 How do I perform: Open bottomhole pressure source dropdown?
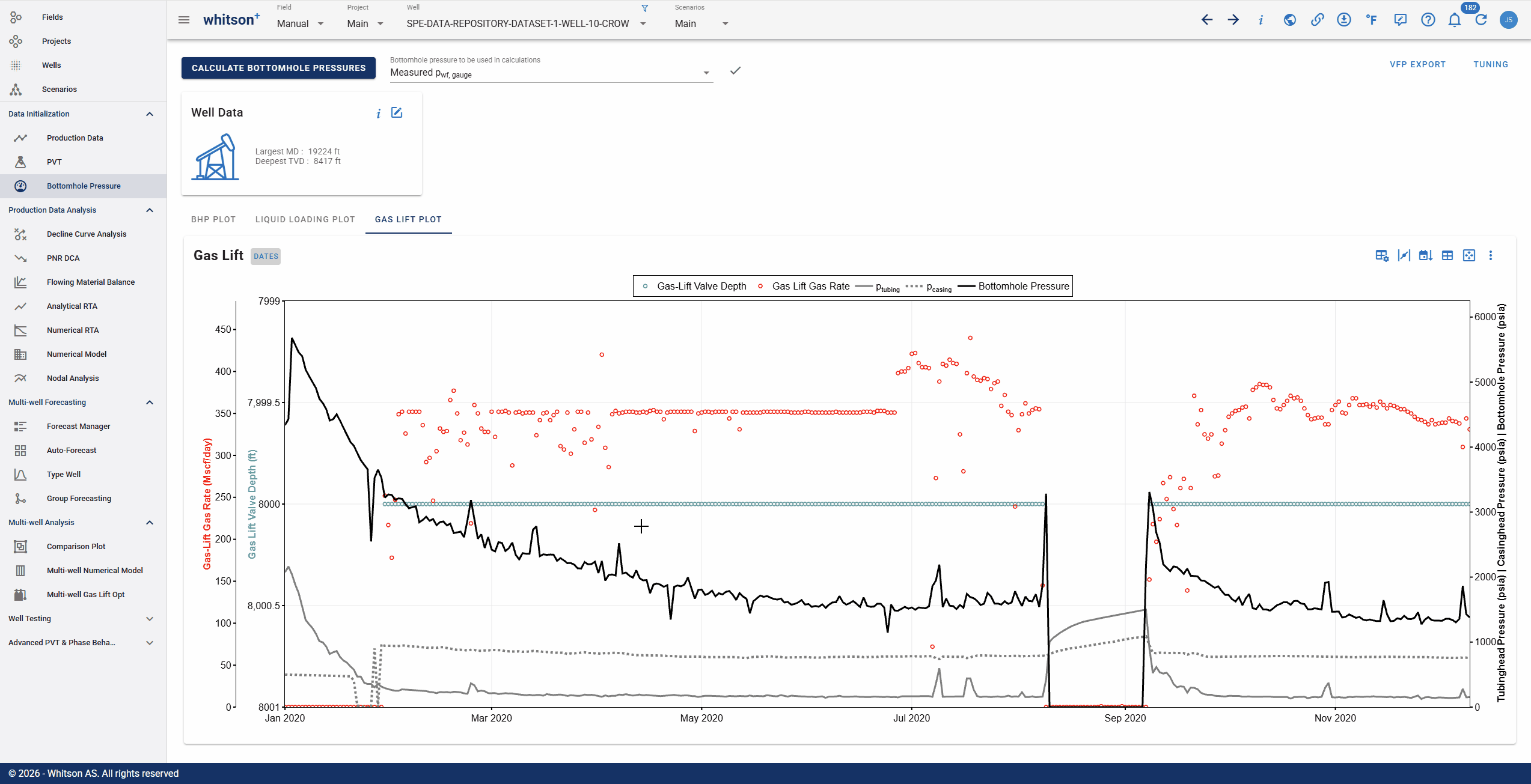click(551, 73)
